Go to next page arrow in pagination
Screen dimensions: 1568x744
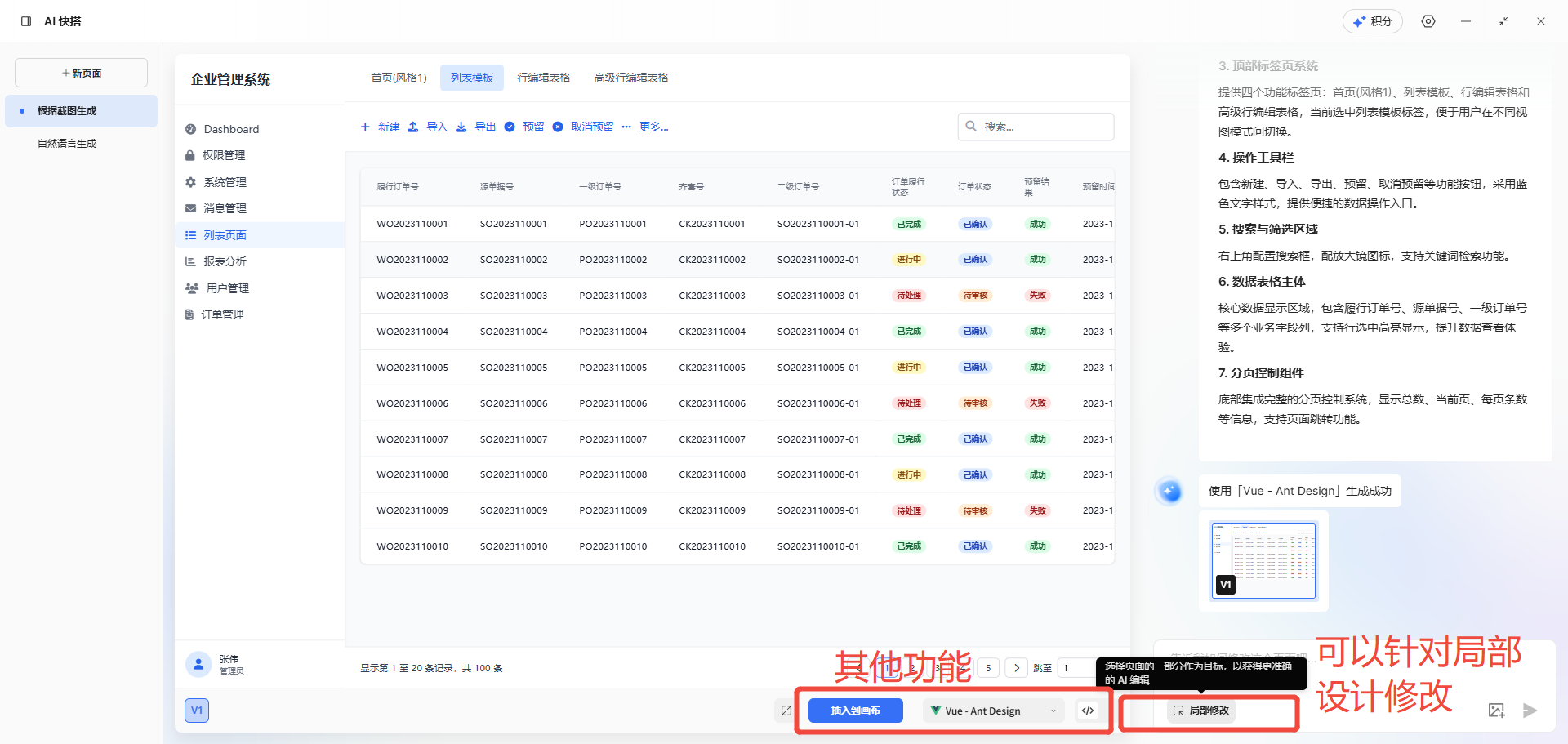coord(1017,668)
